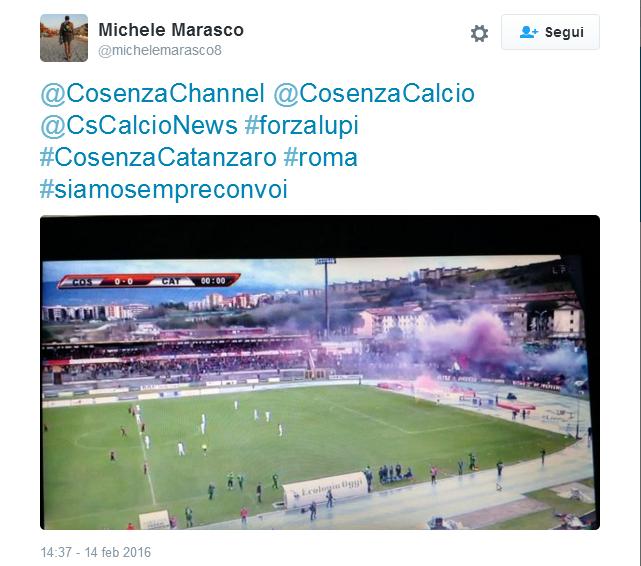Open the @CosenzaCalcio mention
The height and width of the screenshot is (566, 641).
(x=374, y=94)
